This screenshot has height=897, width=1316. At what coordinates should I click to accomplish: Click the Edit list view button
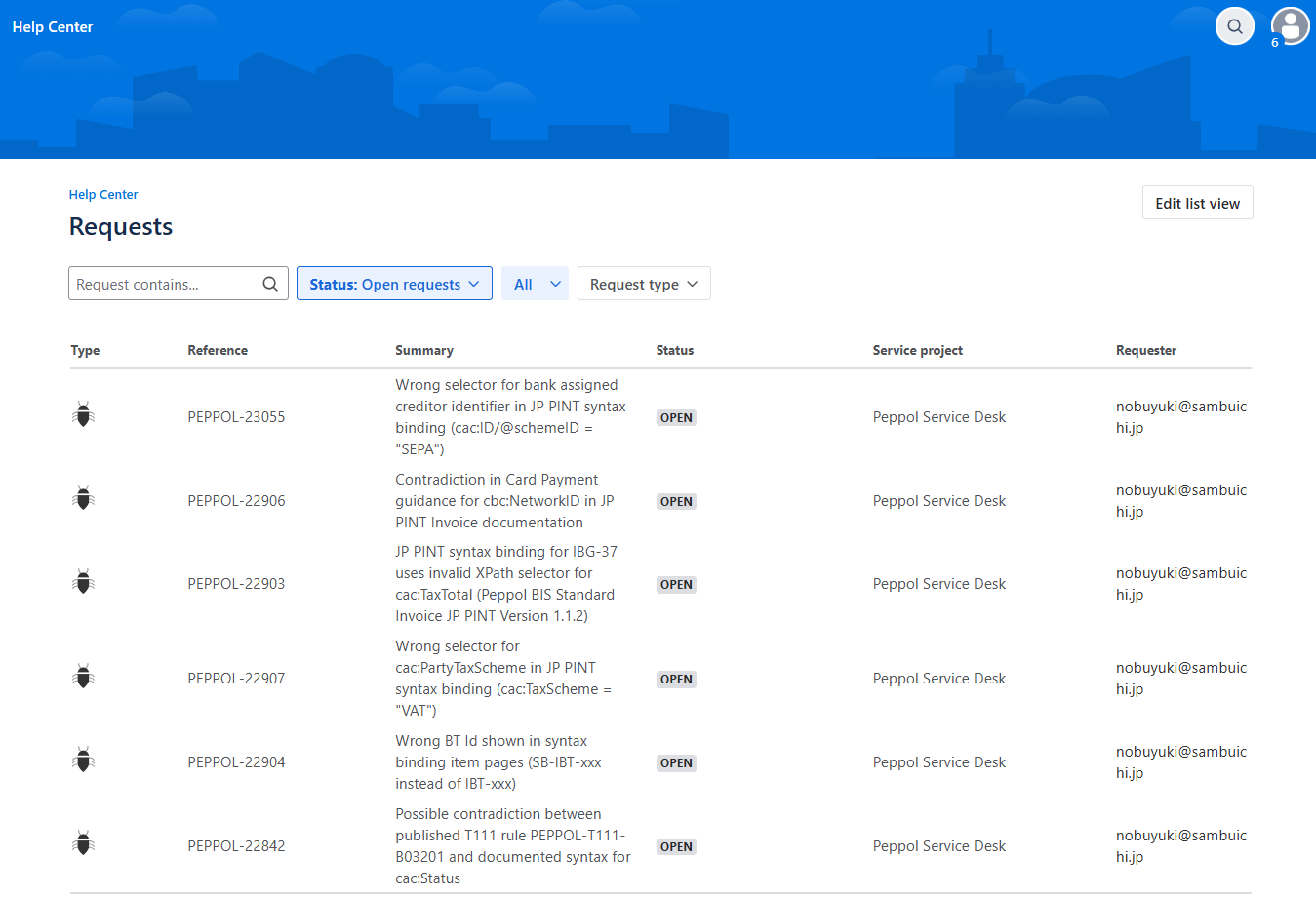[1197, 203]
